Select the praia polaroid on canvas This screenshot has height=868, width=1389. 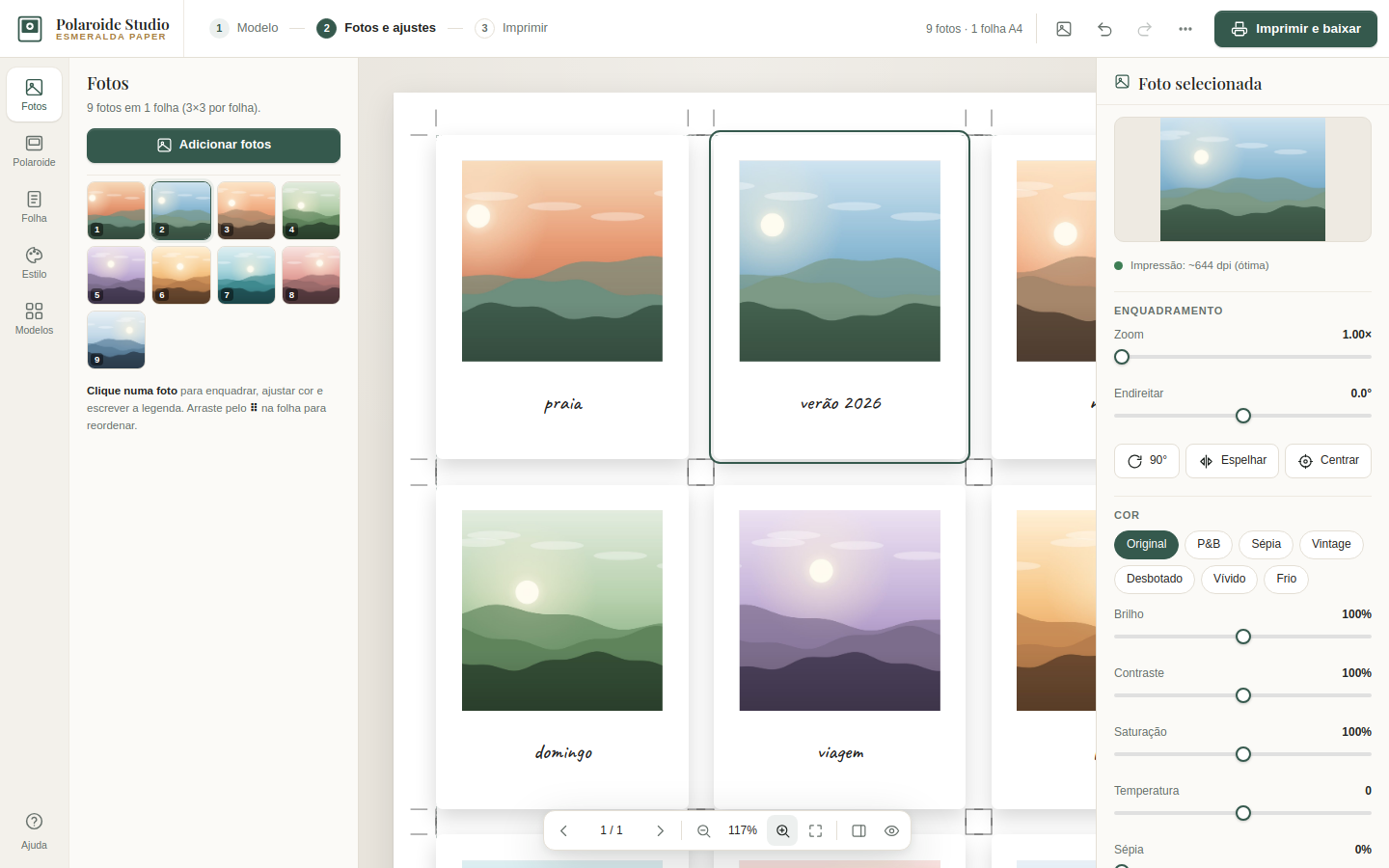[x=562, y=297]
